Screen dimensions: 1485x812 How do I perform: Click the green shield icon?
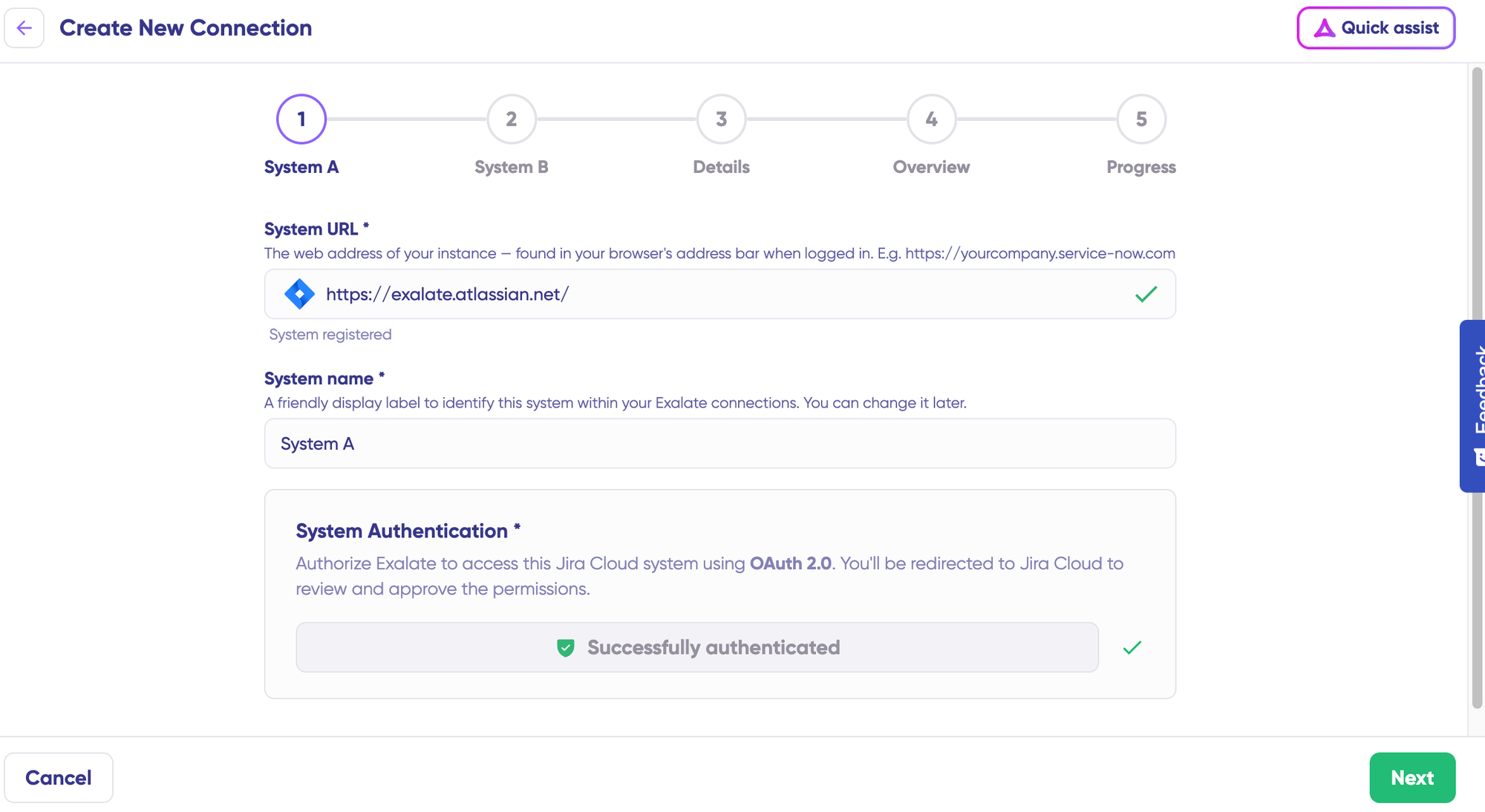point(566,647)
